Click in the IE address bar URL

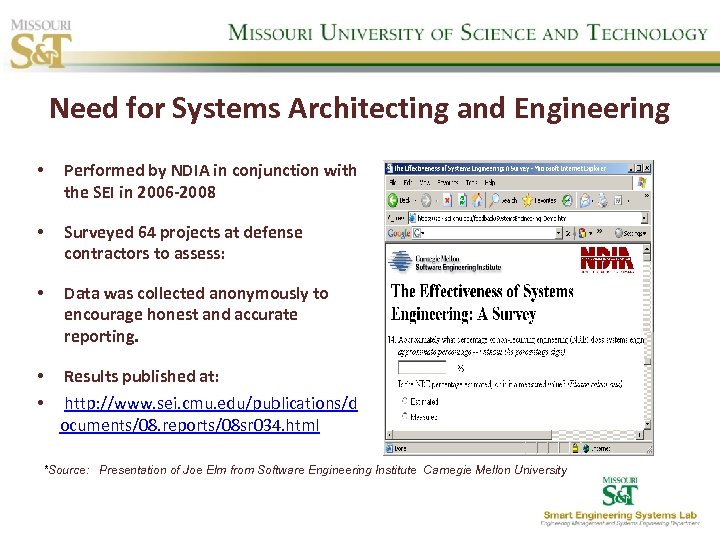coord(528,219)
